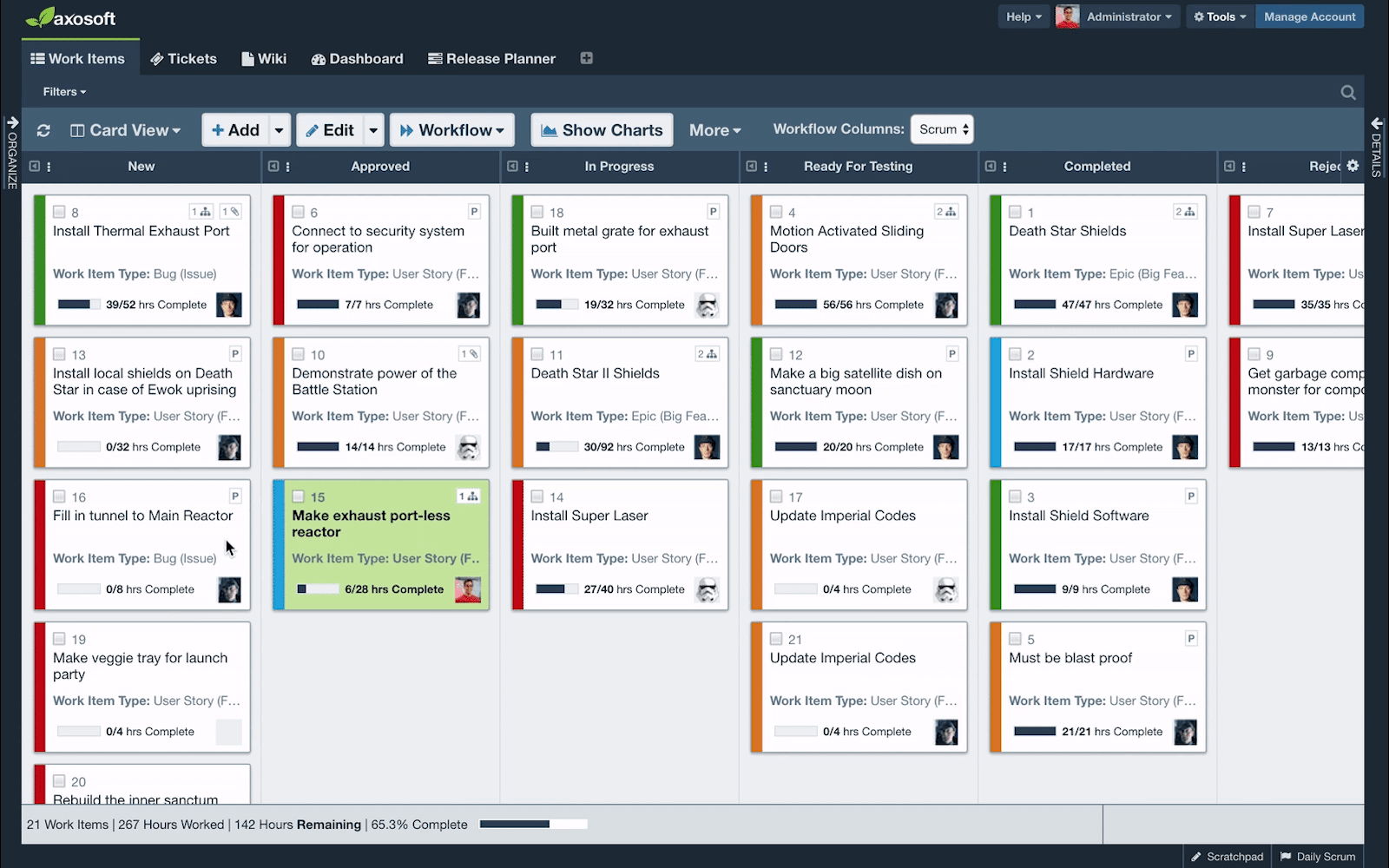Click the search magnifier icon
1389x868 pixels.
point(1348,92)
